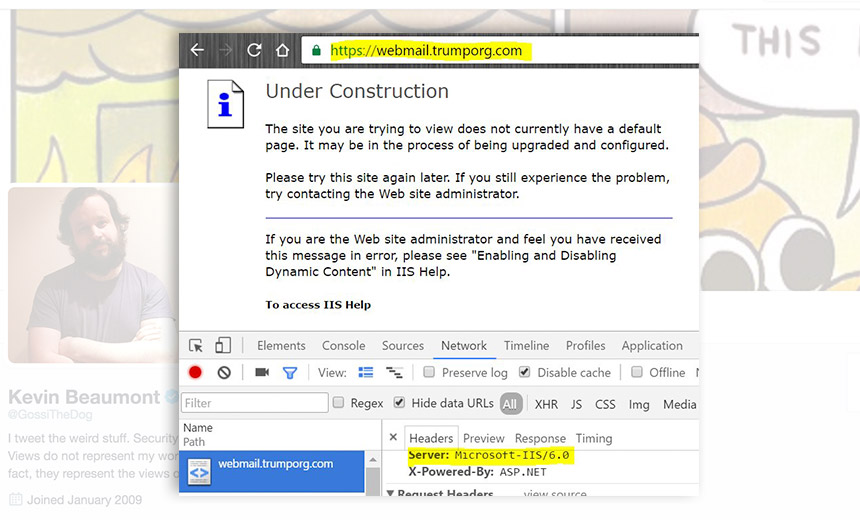
Task: Click the network Filter text field
Action: tap(254, 403)
